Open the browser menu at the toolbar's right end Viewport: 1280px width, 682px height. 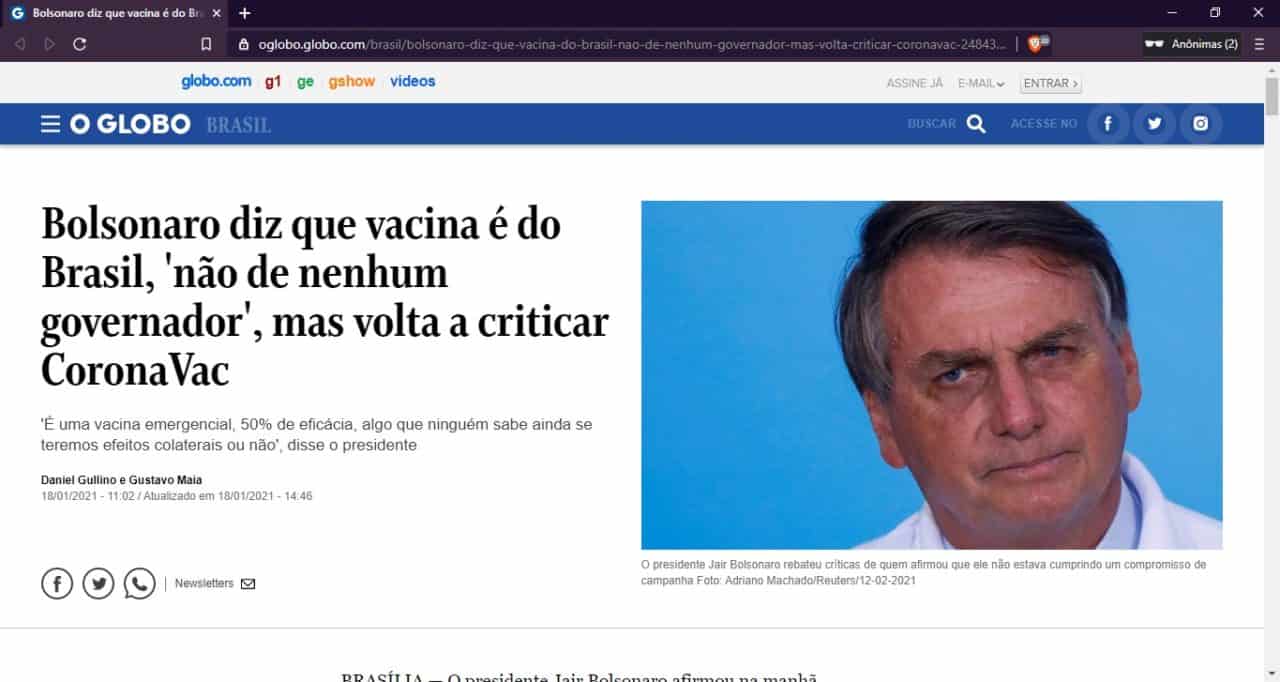pyautogui.click(x=1259, y=44)
